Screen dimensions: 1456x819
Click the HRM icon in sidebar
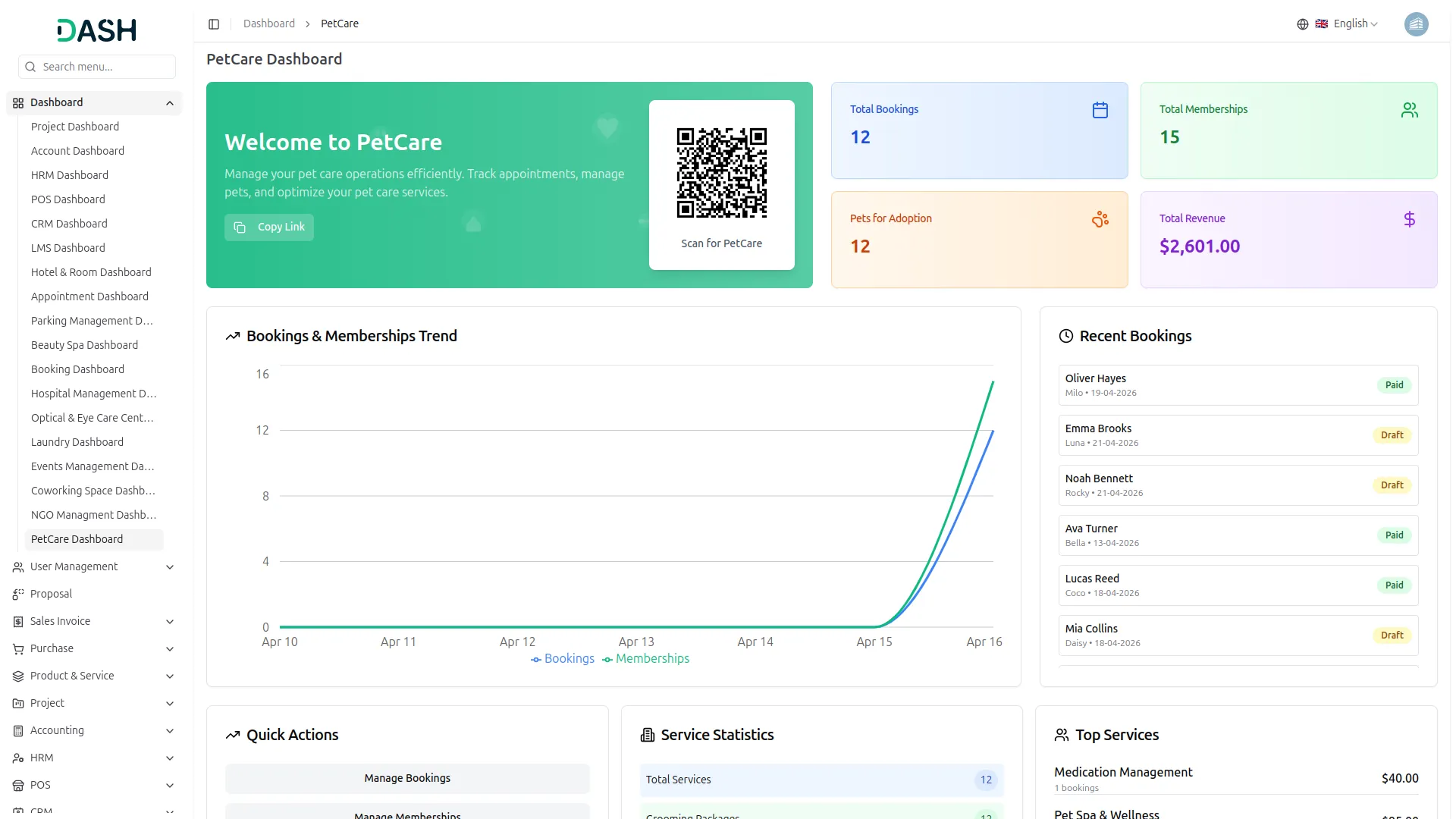(18, 758)
